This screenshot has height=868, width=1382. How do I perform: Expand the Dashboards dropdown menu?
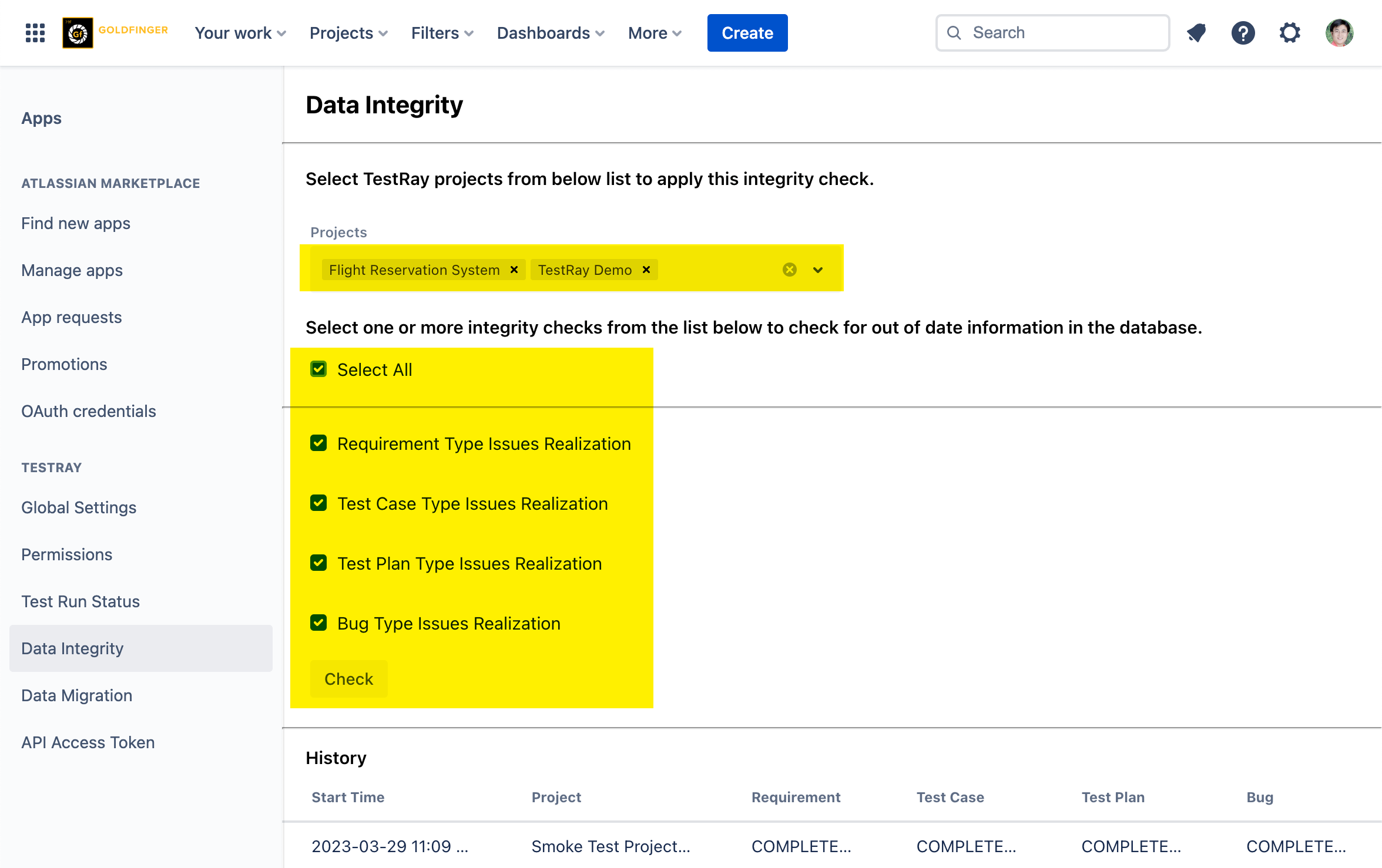pos(550,33)
